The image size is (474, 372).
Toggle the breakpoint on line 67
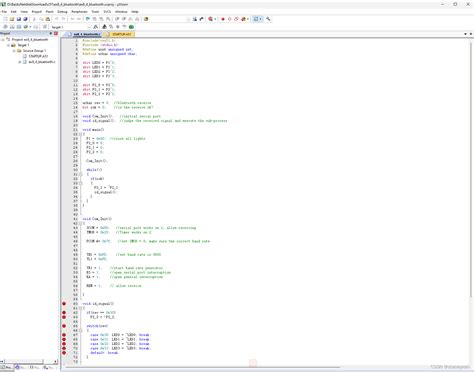64,335
